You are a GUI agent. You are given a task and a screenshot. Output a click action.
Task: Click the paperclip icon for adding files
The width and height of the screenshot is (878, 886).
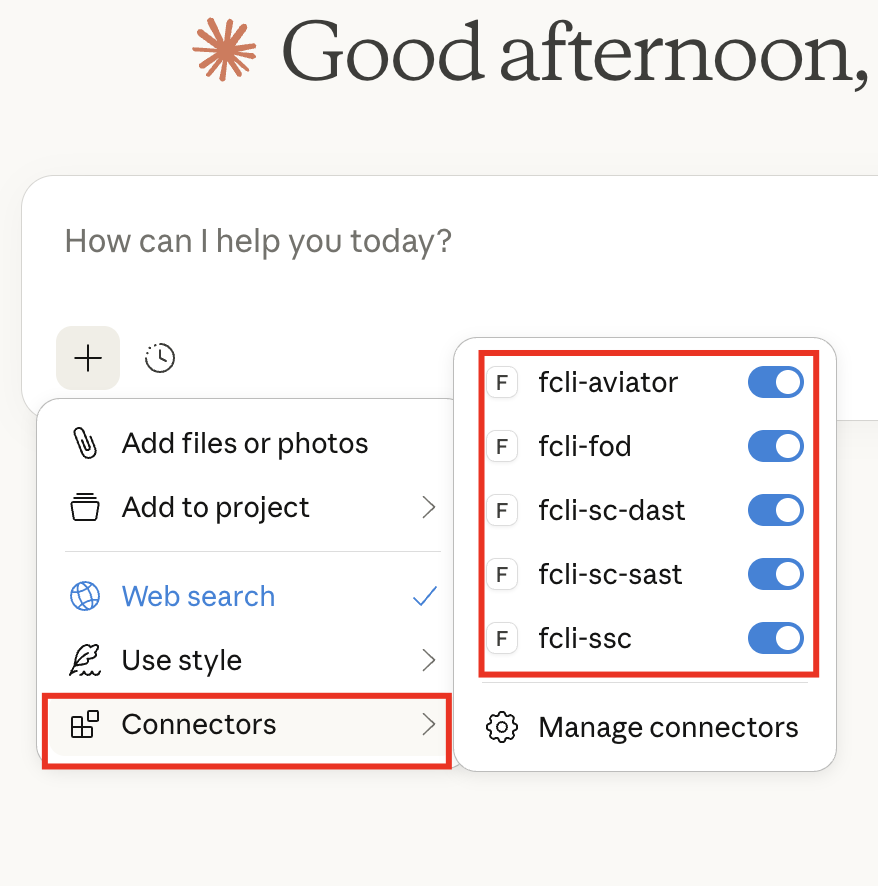click(85, 443)
